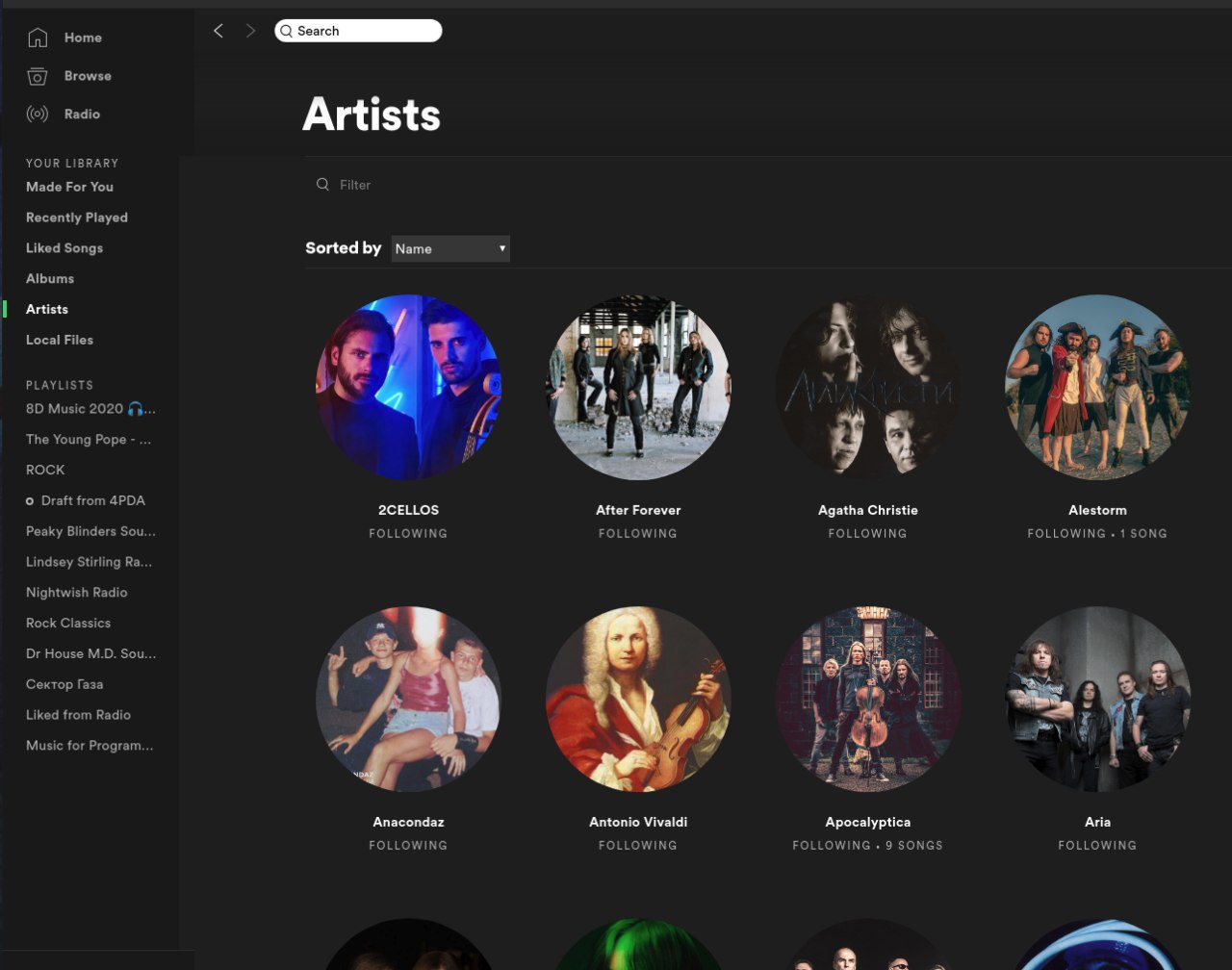Screen dimensions: 1232x970
Task: Click the headphones icon on 8D Music playlist
Action: (x=135, y=408)
